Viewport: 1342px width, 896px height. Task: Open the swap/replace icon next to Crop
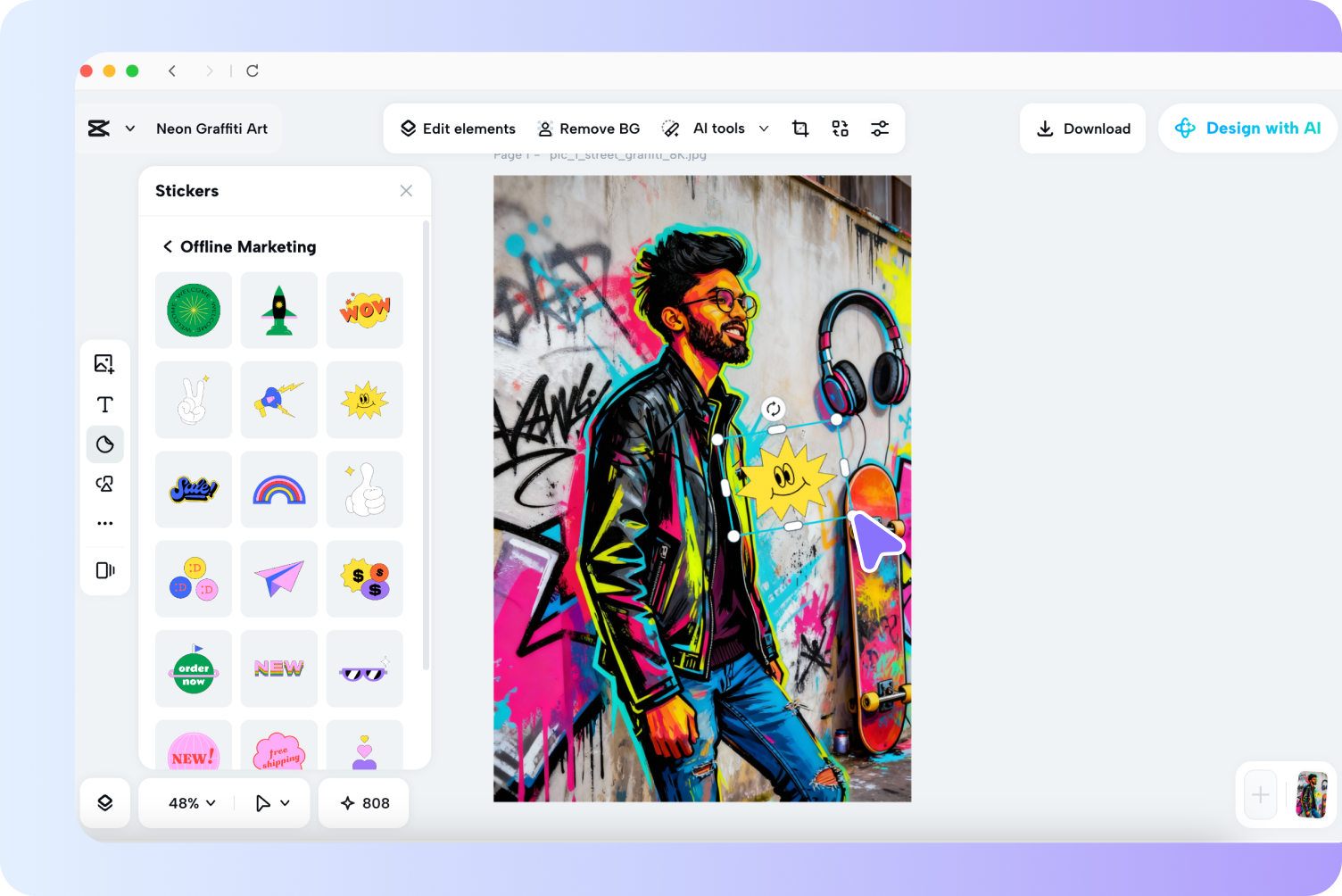coord(840,129)
